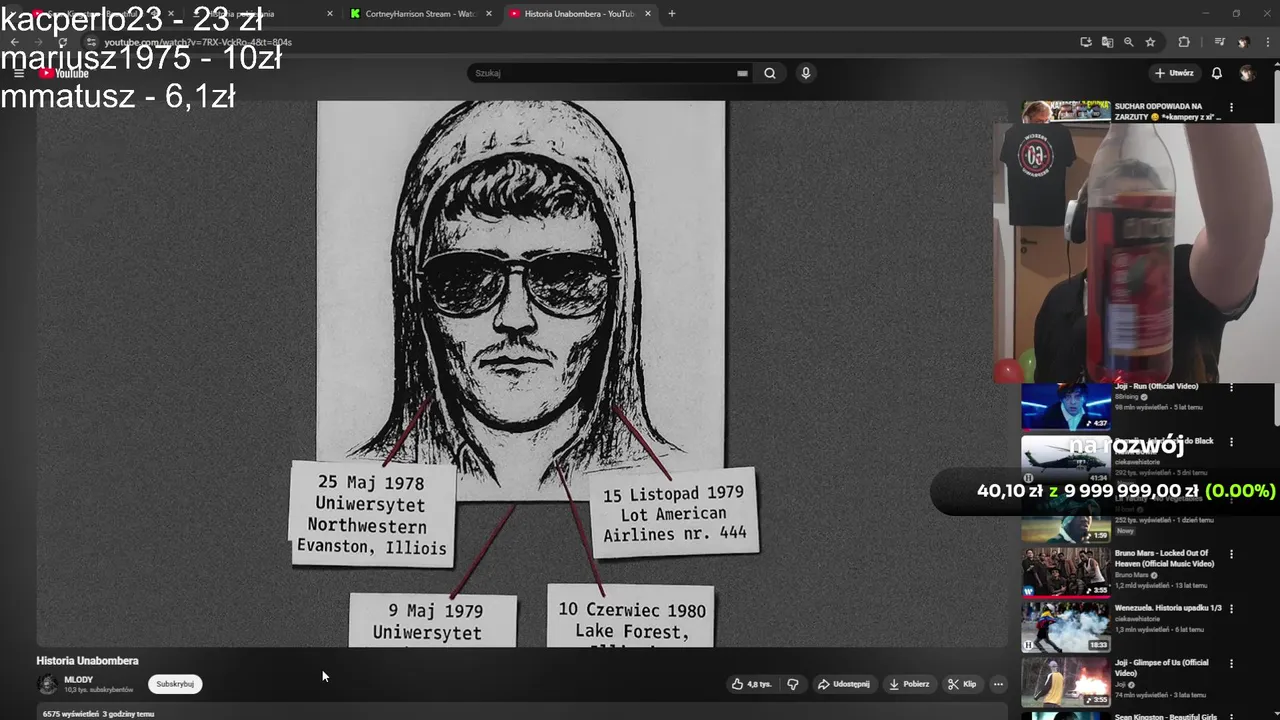Click the magnifier search button
The height and width of the screenshot is (720, 1280).
coord(770,73)
